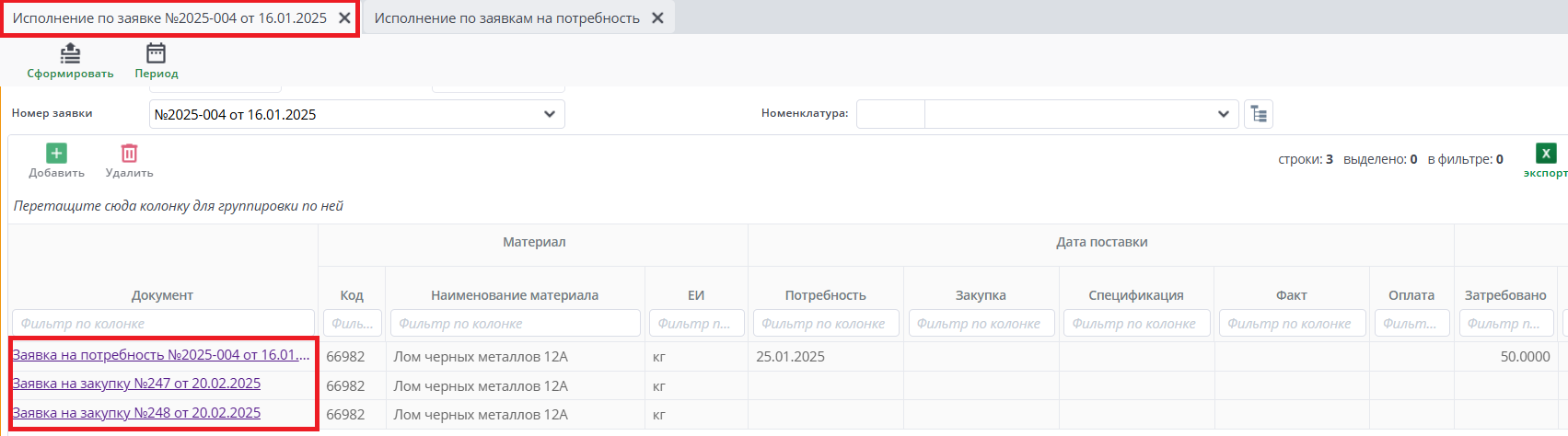Switch to Исполнение по заявкам на потребность tab

coord(506,18)
